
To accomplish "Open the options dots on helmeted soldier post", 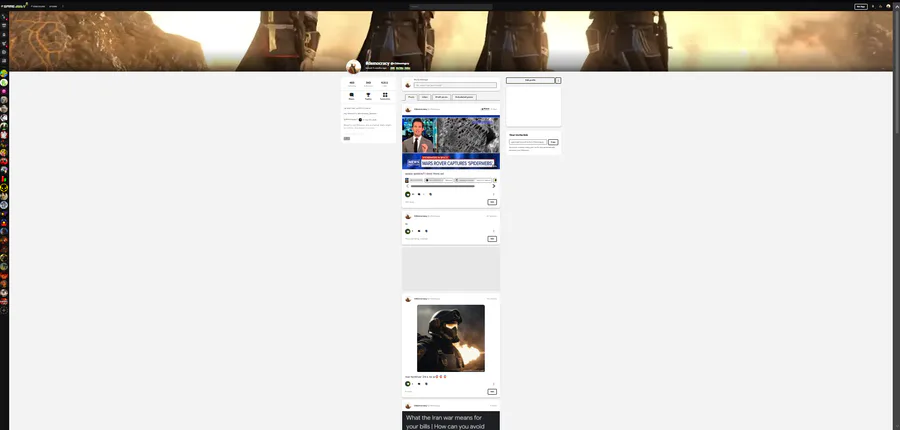I will click(494, 383).
